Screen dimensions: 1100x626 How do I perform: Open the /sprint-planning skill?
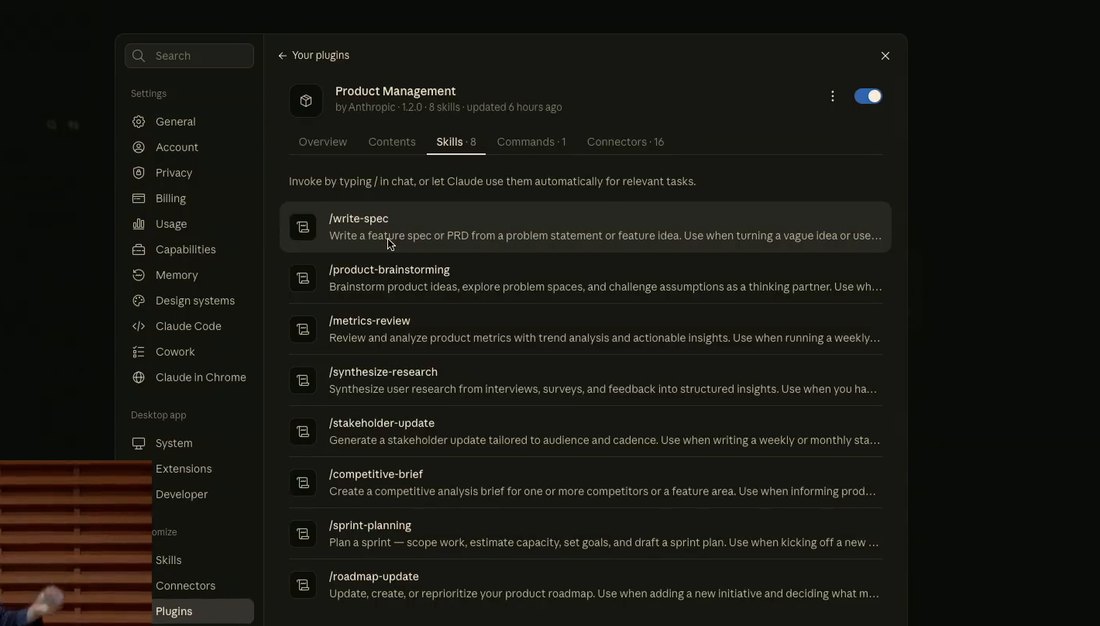click(585, 535)
